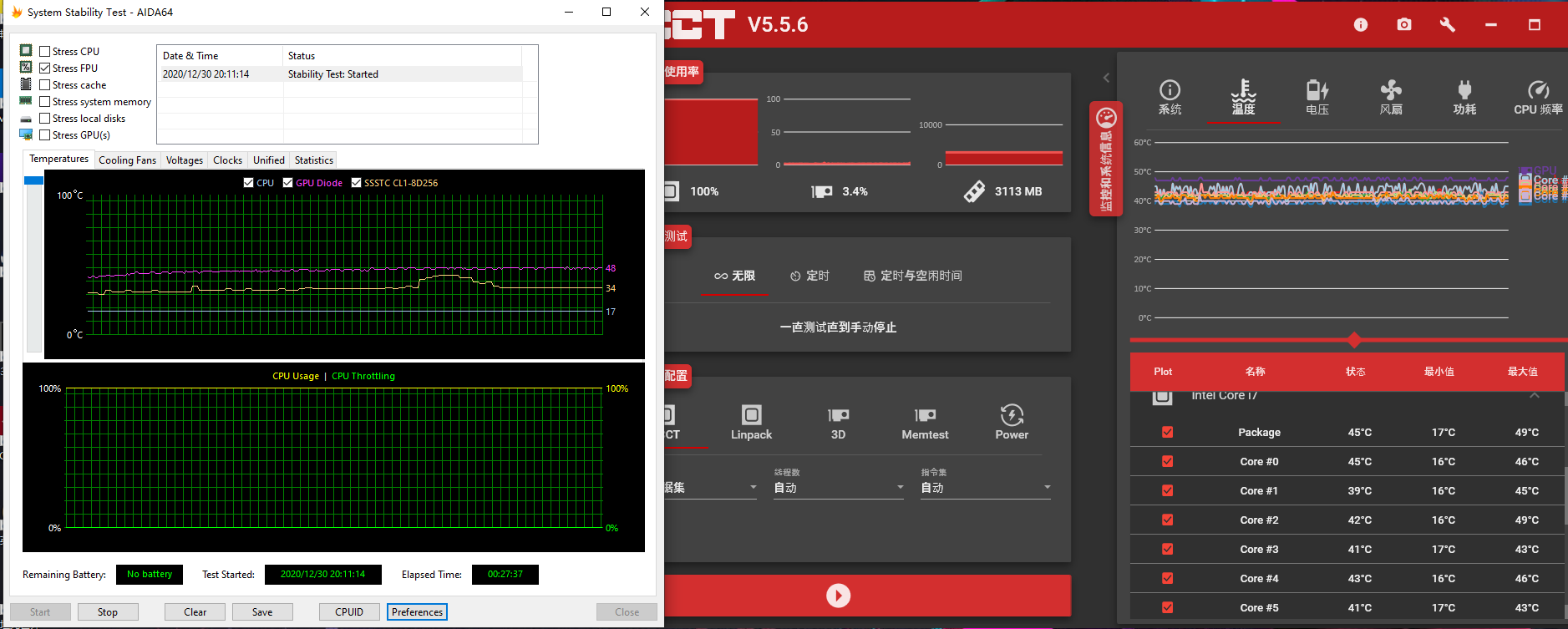Open OCCT settings wrench icon

(1448, 25)
